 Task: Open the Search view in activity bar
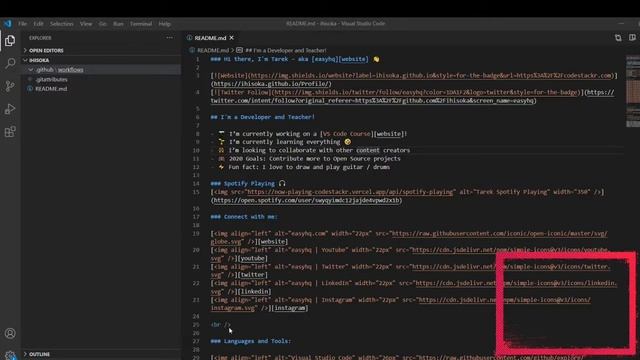[10, 63]
